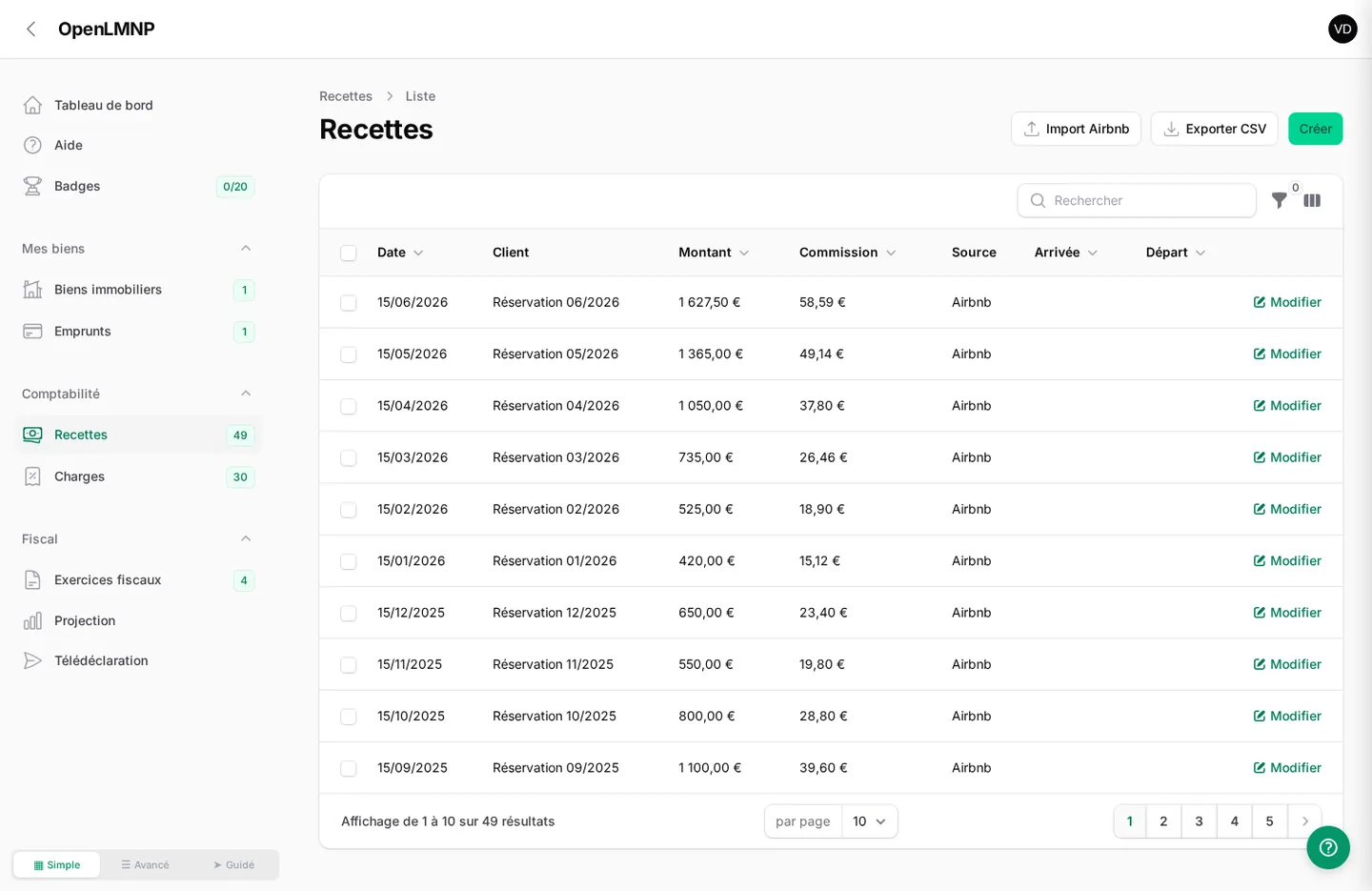Toggle table columns visibility icon
The height and width of the screenshot is (891, 1372).
(1312, 200)
